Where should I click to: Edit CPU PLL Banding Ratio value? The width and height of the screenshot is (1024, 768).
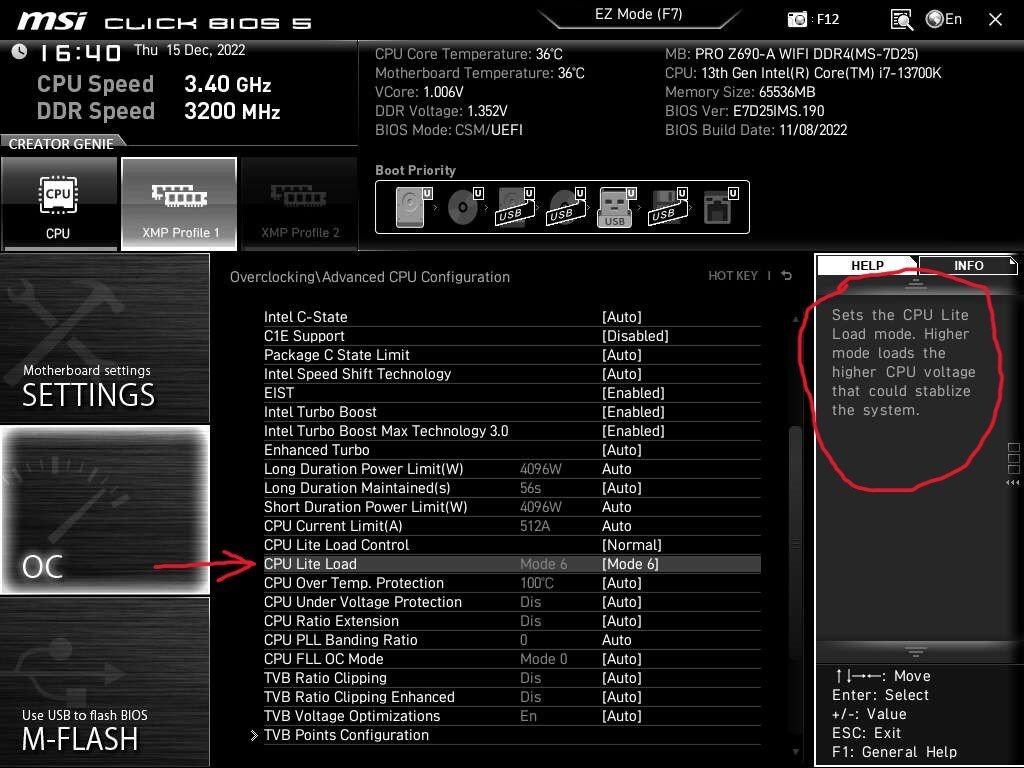click(511, 640)
